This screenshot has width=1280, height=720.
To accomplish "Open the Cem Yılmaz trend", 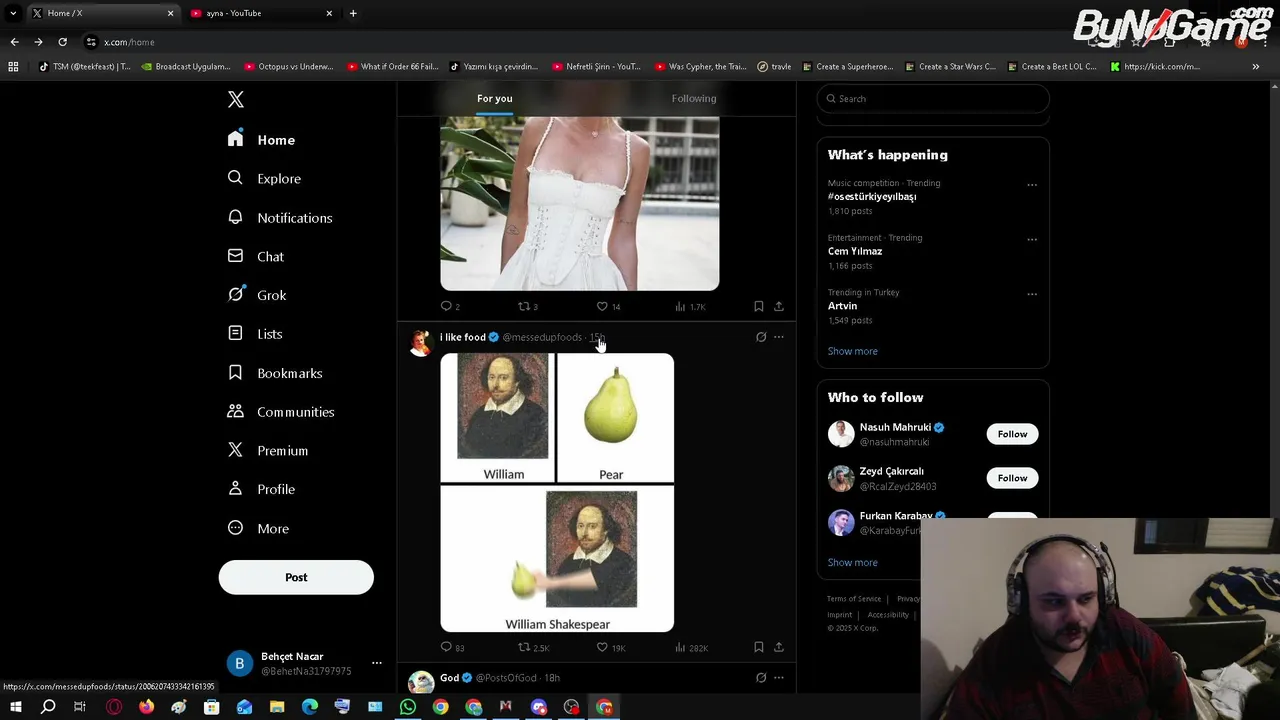I will click(855, 251).
